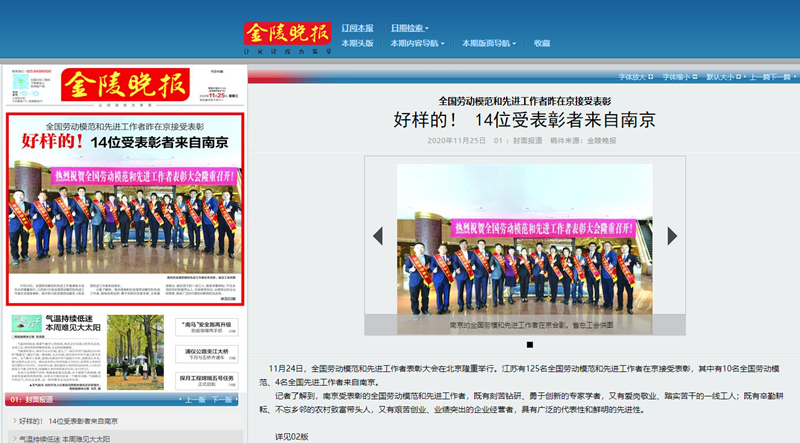800x443 pixels.
Task: Show next photo with right arrow
Action: click(x=672, y=236)
